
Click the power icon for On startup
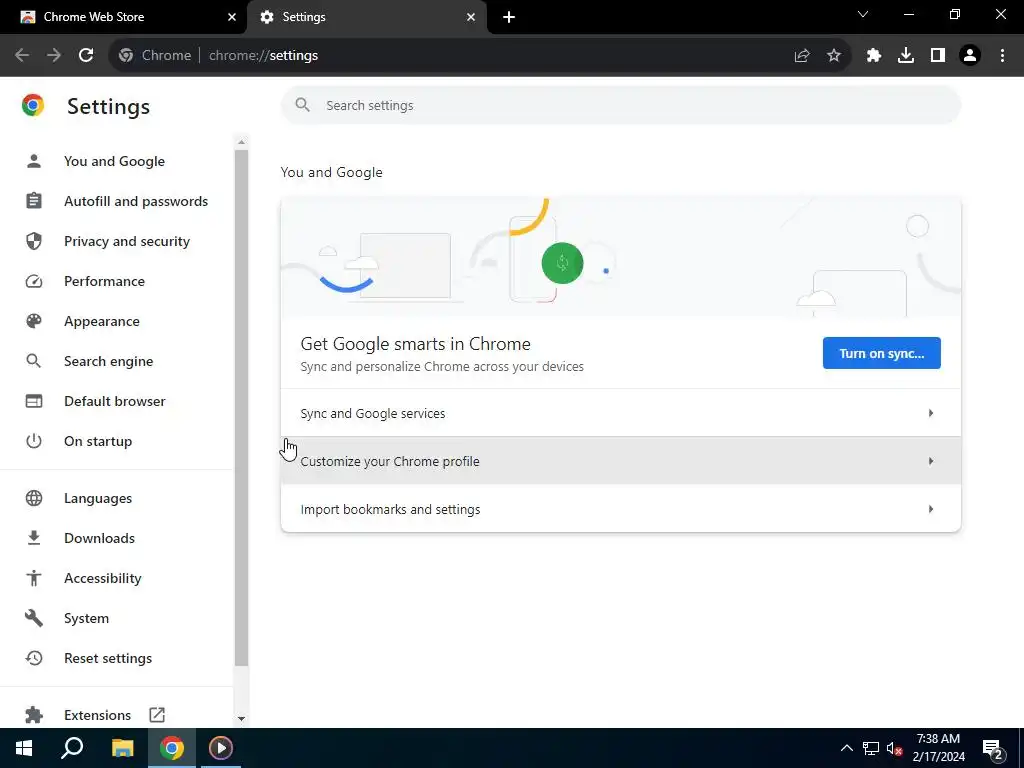pos(34,441)
